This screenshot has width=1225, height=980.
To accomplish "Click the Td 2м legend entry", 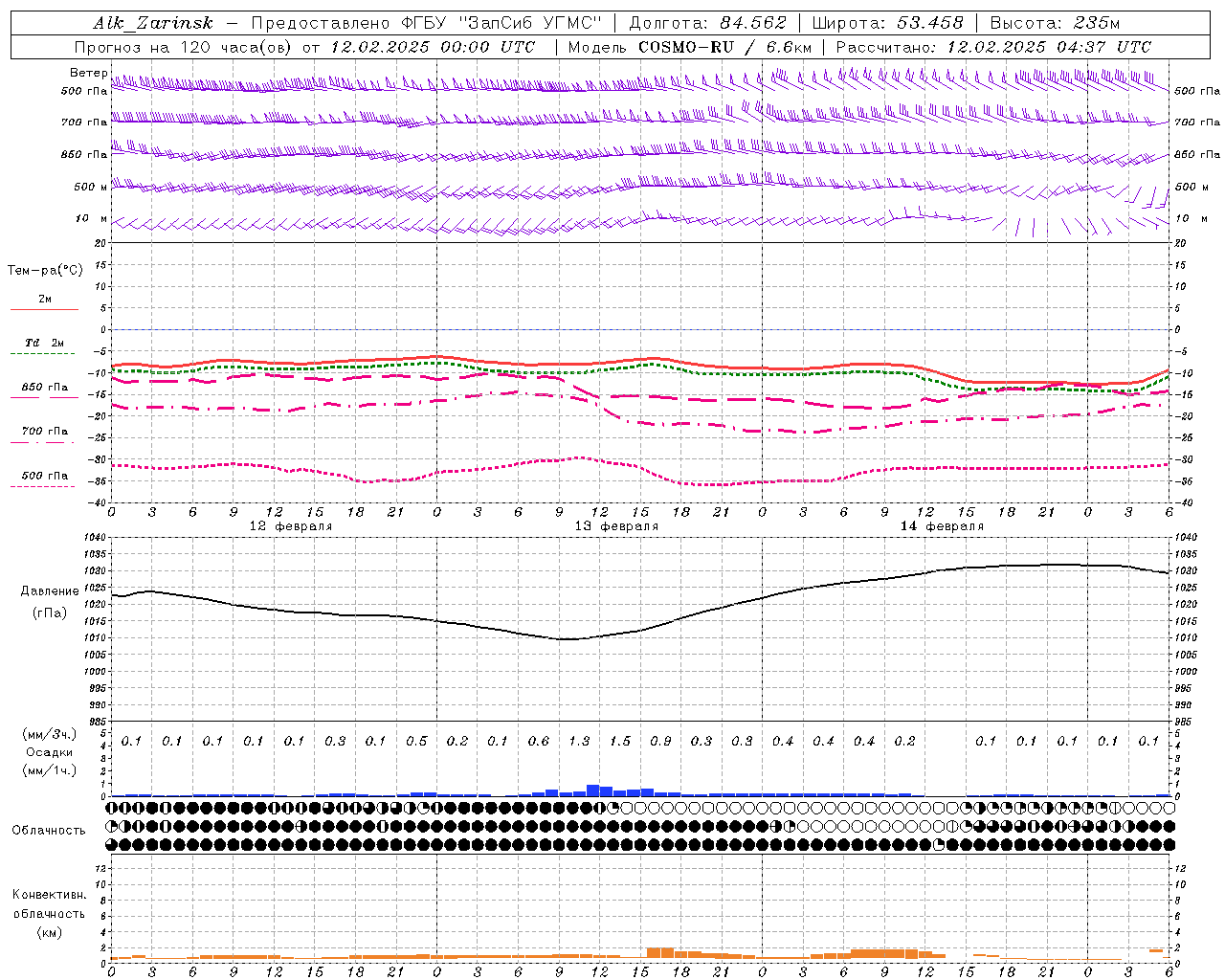I will pyautogui.click(x=45, y=343).
